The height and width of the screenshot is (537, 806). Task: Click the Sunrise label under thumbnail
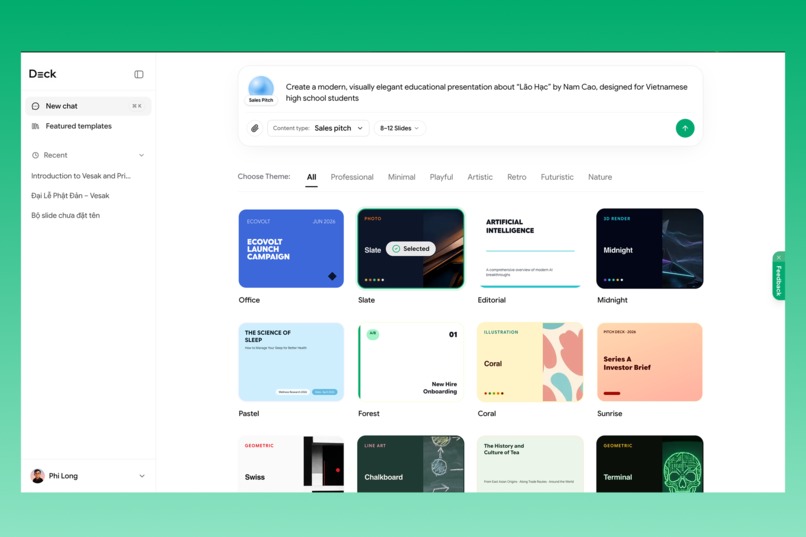610,414
